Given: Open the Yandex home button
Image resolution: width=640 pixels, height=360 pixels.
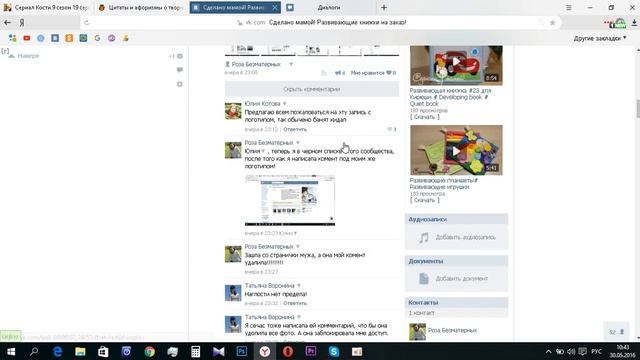Looking at the screenshot, I should point(22,23).
